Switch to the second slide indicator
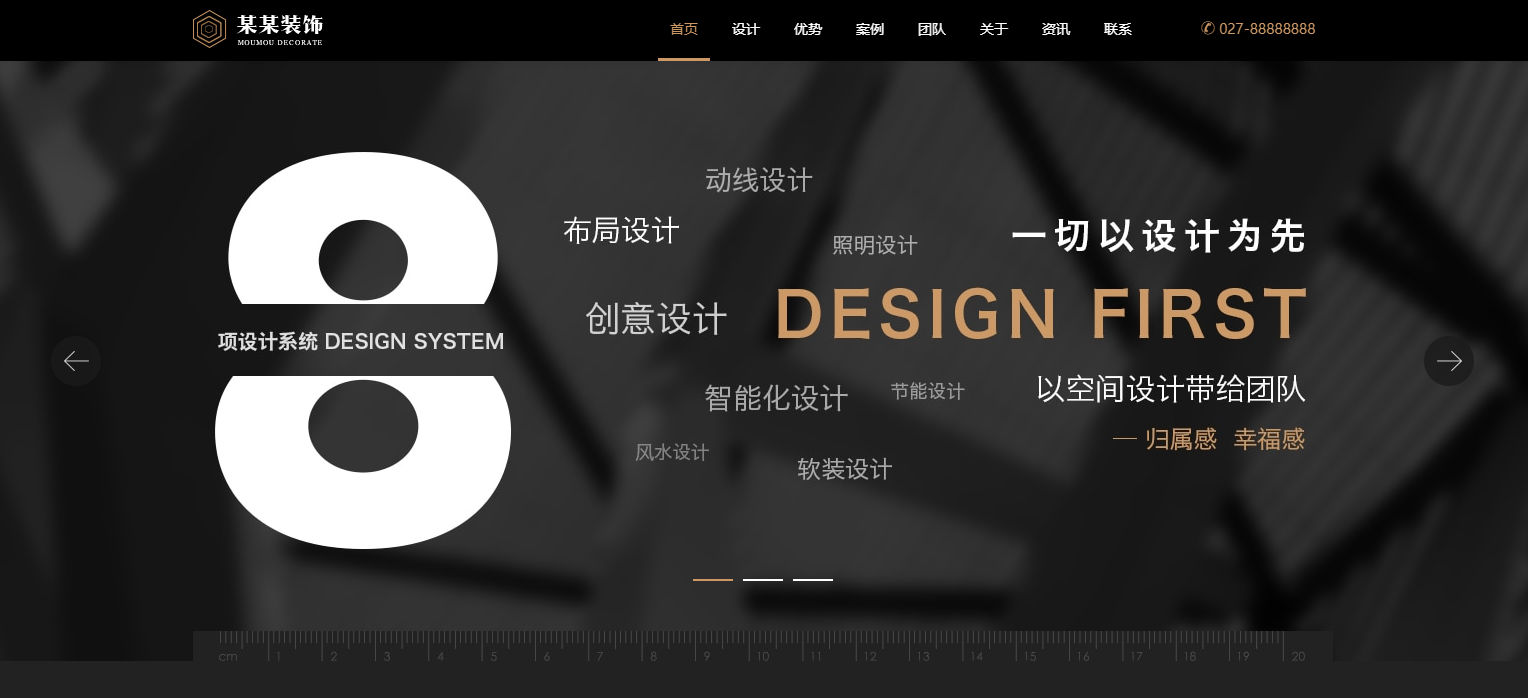This screenshot has width=1528, height=698. 763,579
